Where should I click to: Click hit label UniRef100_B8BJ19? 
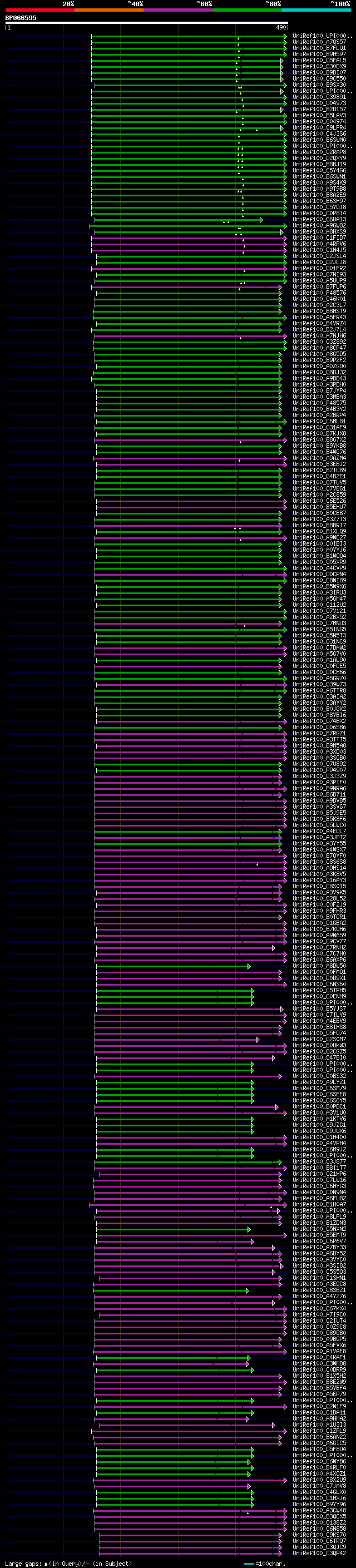tap(319, 164)
